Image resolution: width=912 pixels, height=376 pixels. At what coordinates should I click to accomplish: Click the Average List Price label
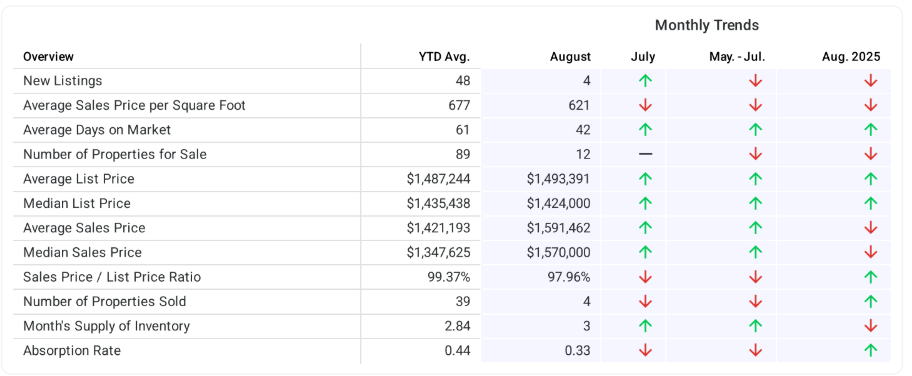pos(79,179)
